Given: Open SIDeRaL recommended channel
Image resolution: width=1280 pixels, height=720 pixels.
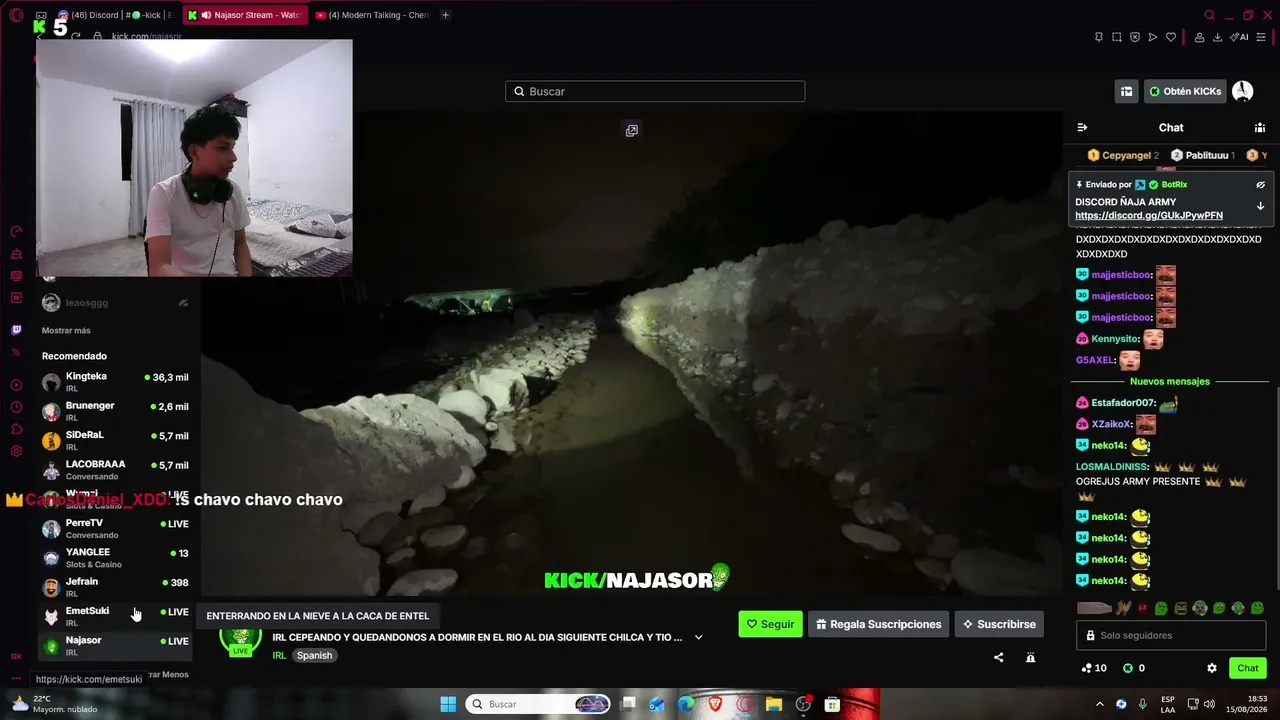Looking at the screenshot, I should click(116, 441).
